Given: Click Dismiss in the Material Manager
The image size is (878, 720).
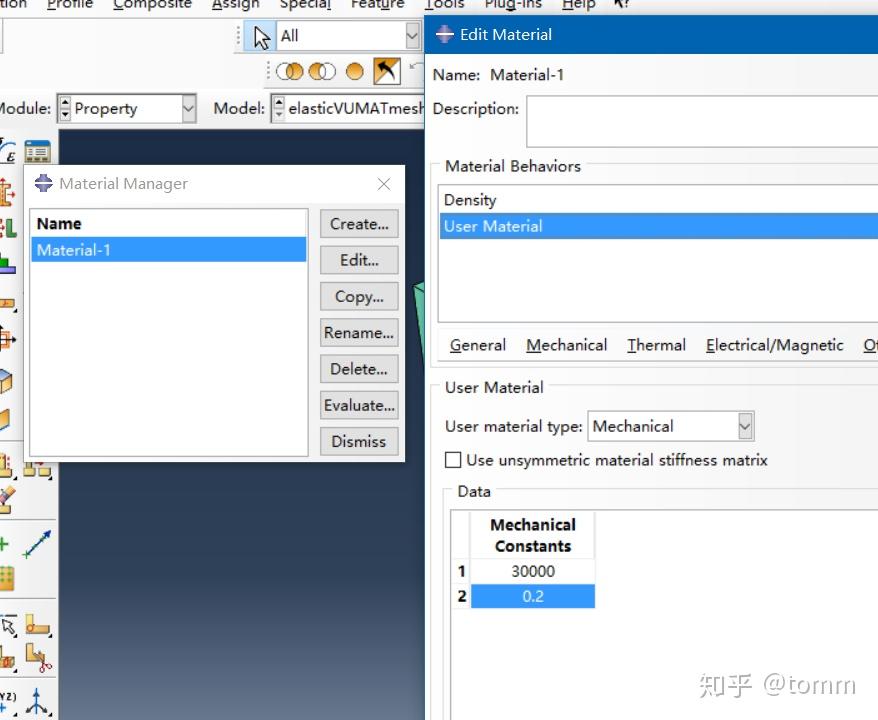Looking at the screenshot, I should pyautogui.click(x=358, y=441).
